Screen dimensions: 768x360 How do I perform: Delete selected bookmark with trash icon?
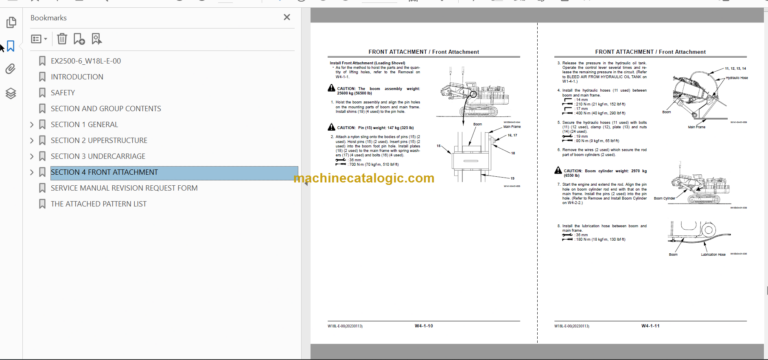62,39
